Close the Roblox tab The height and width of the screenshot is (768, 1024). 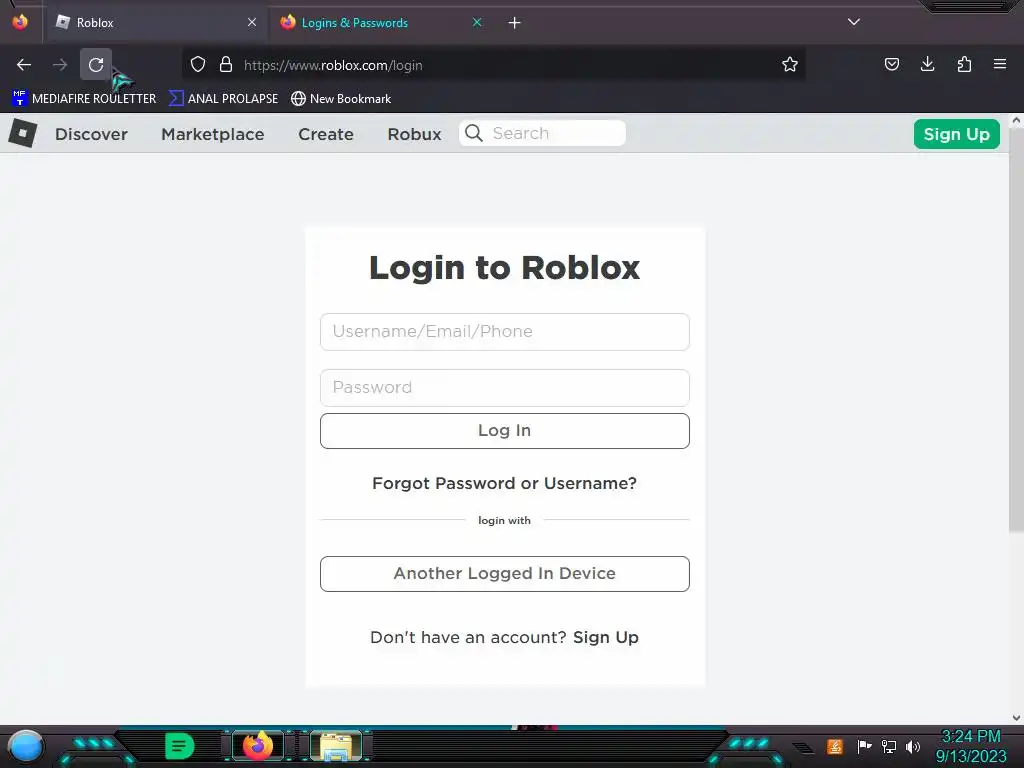point(252,22)
